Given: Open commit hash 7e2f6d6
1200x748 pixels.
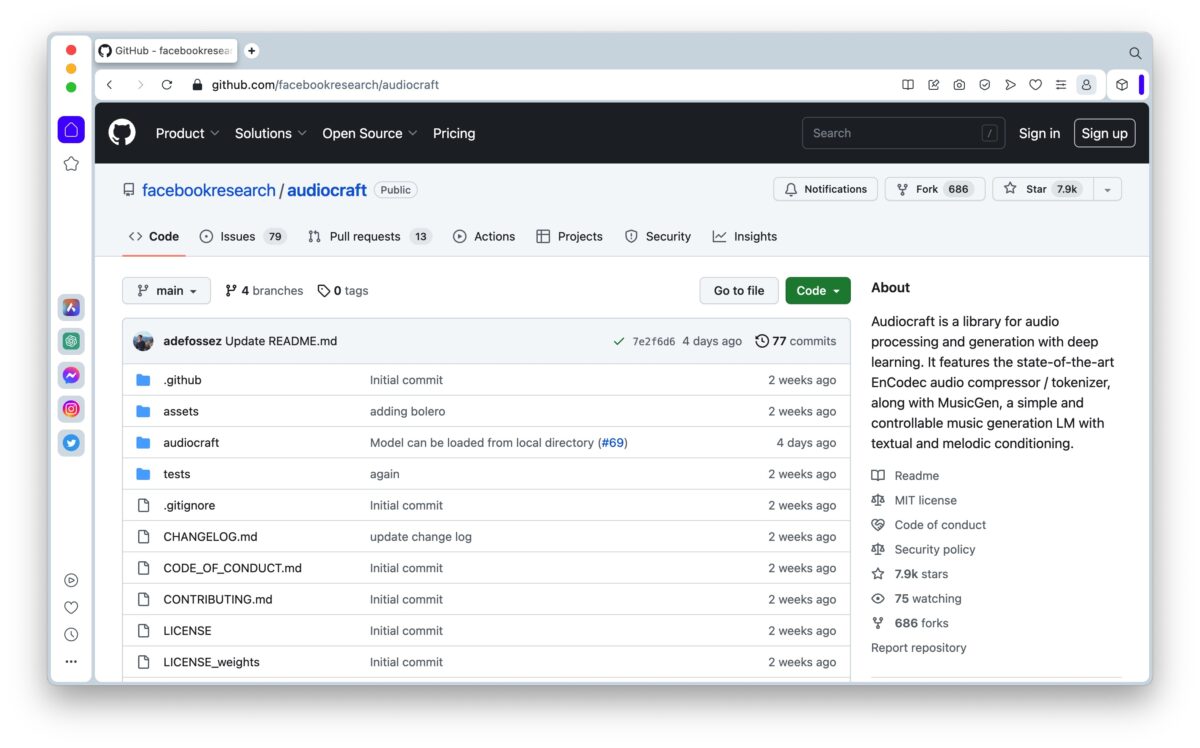Looking at the screenshot, I should coord(653,342).
